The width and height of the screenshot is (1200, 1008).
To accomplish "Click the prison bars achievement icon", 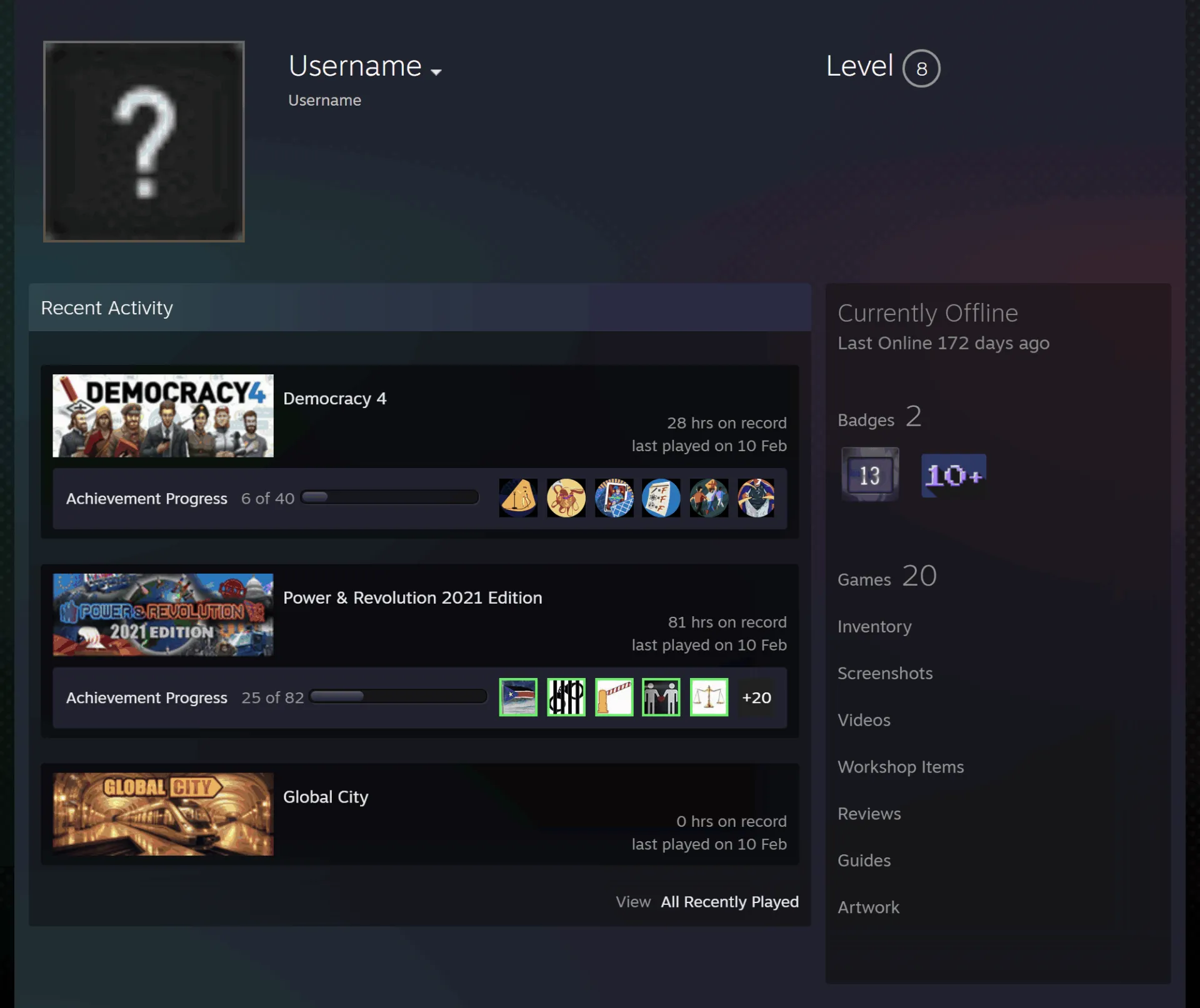I will [x=566, y=697].
